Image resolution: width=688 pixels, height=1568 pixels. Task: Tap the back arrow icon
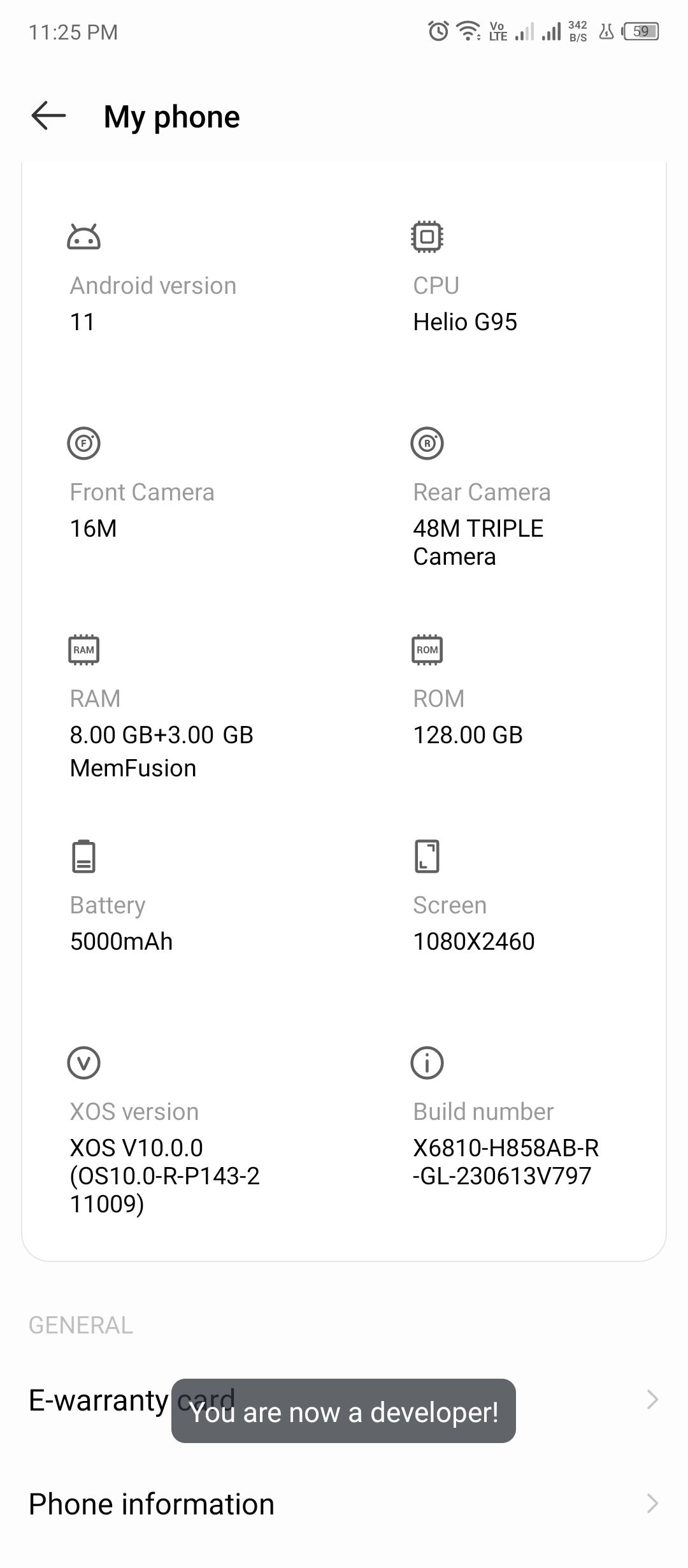coord(48,116)
